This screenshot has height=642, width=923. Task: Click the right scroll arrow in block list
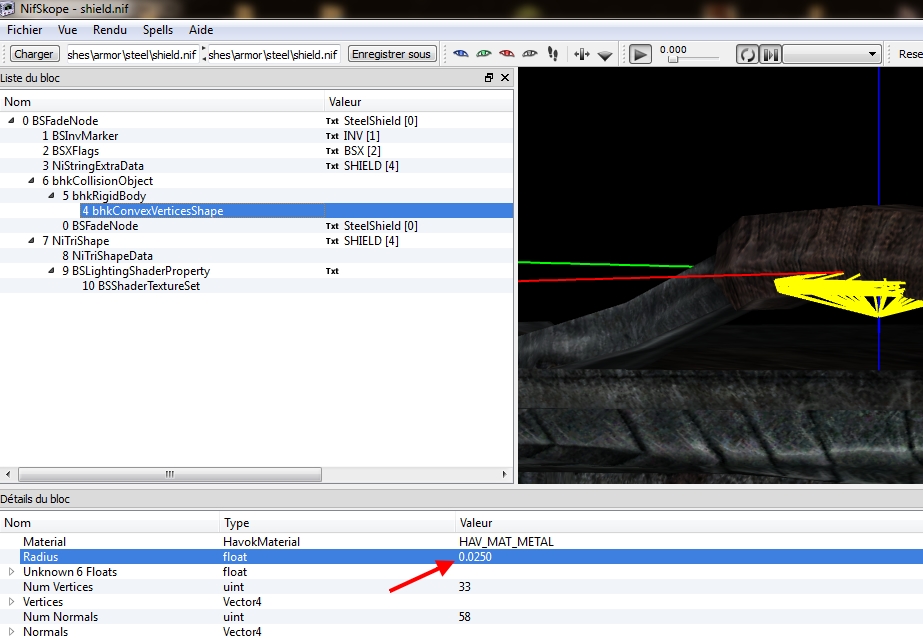pyautogui.click(x=504, y=474)
